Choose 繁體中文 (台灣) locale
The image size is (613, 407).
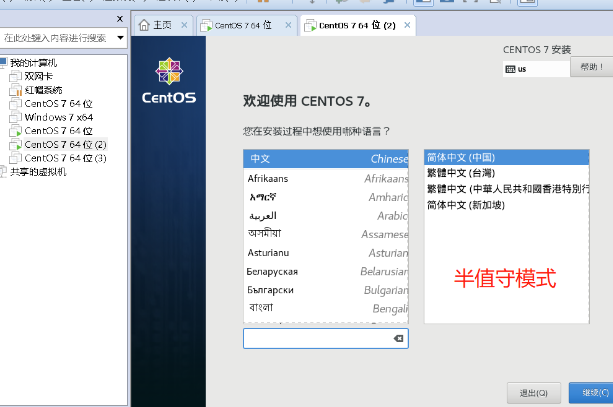pyautogui.click(x=507, y=173)
